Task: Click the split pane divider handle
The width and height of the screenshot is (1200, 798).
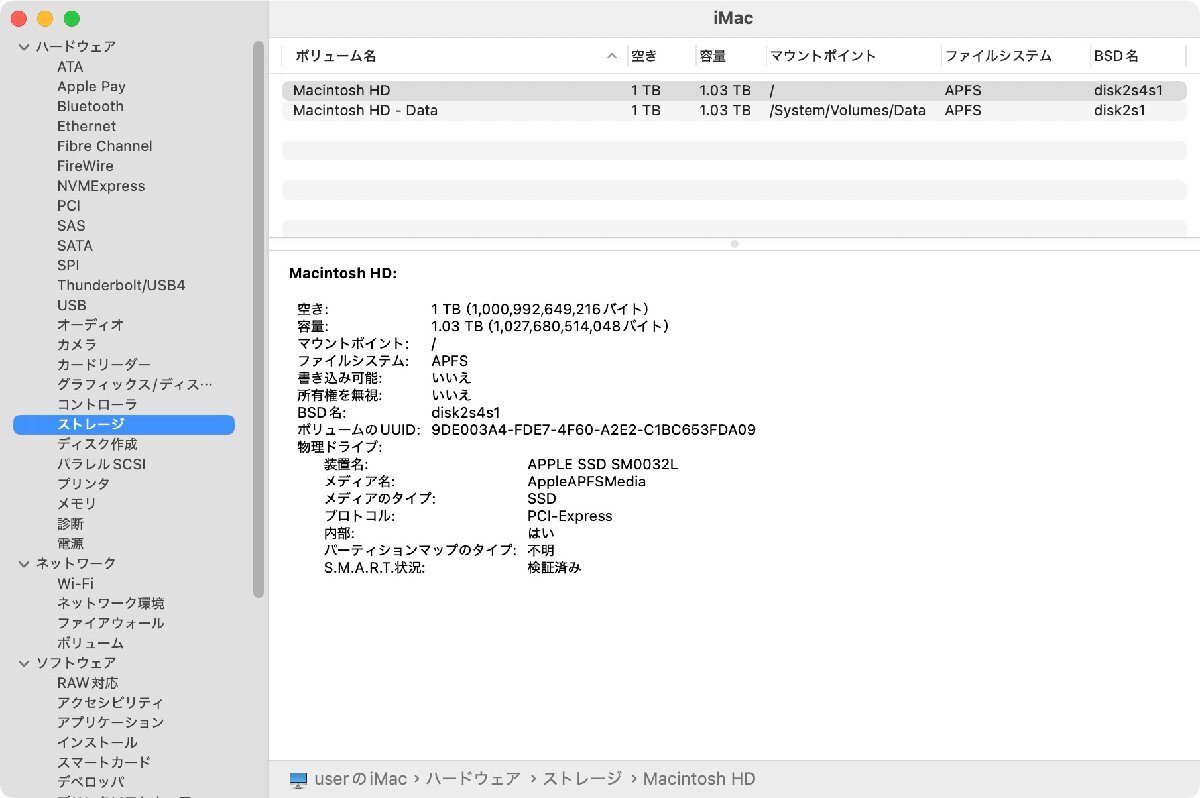Action: (x=734, y=244)
